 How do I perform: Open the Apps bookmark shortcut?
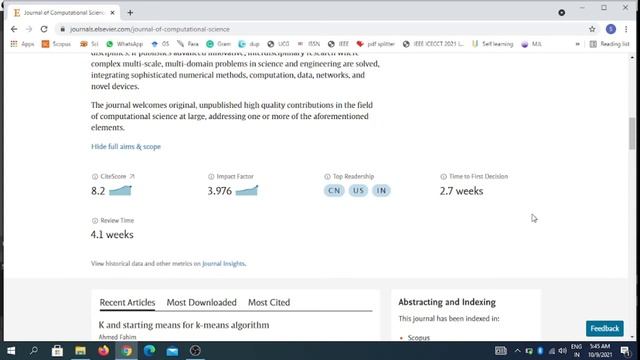coord(22,44)
